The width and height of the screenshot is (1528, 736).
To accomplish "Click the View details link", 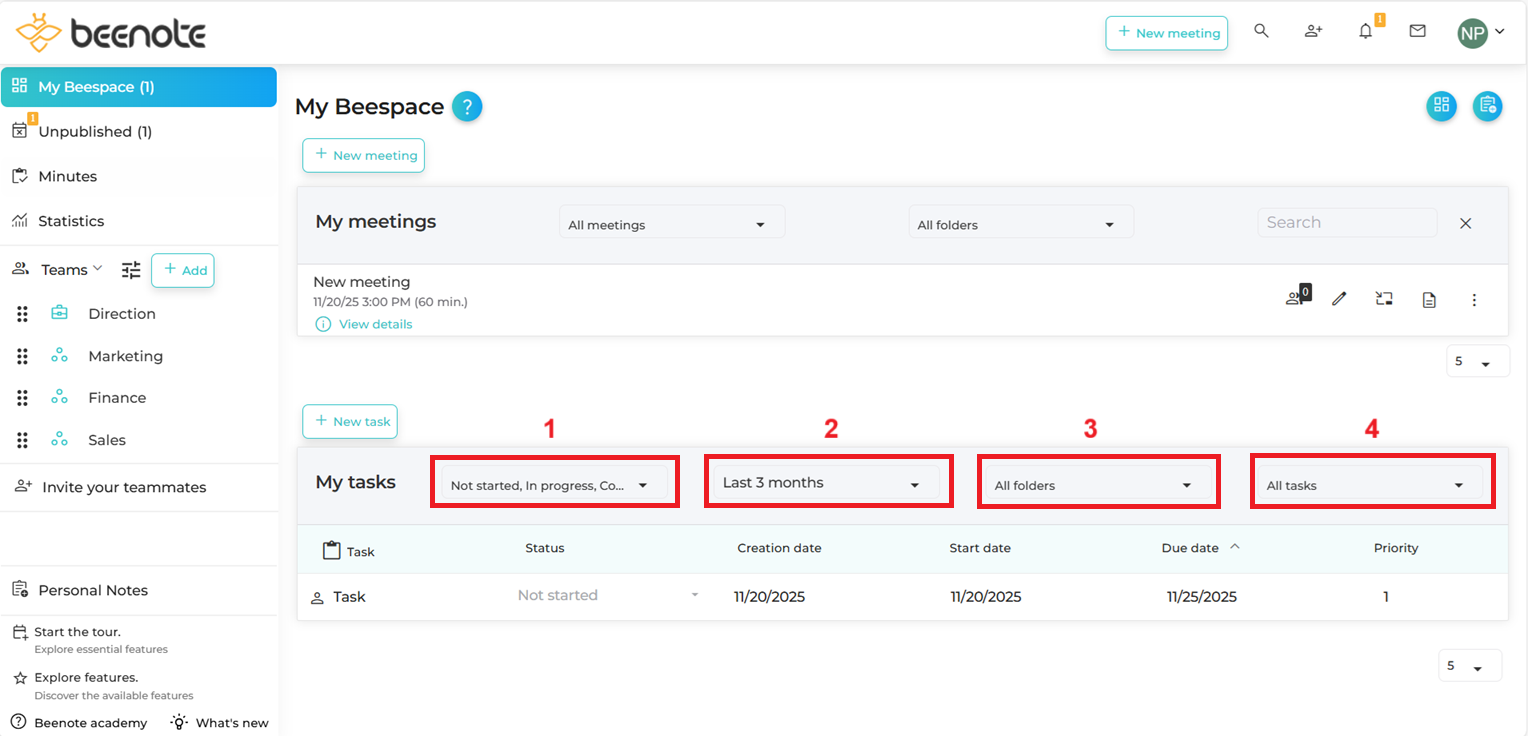I will click(x=375, y=324).
